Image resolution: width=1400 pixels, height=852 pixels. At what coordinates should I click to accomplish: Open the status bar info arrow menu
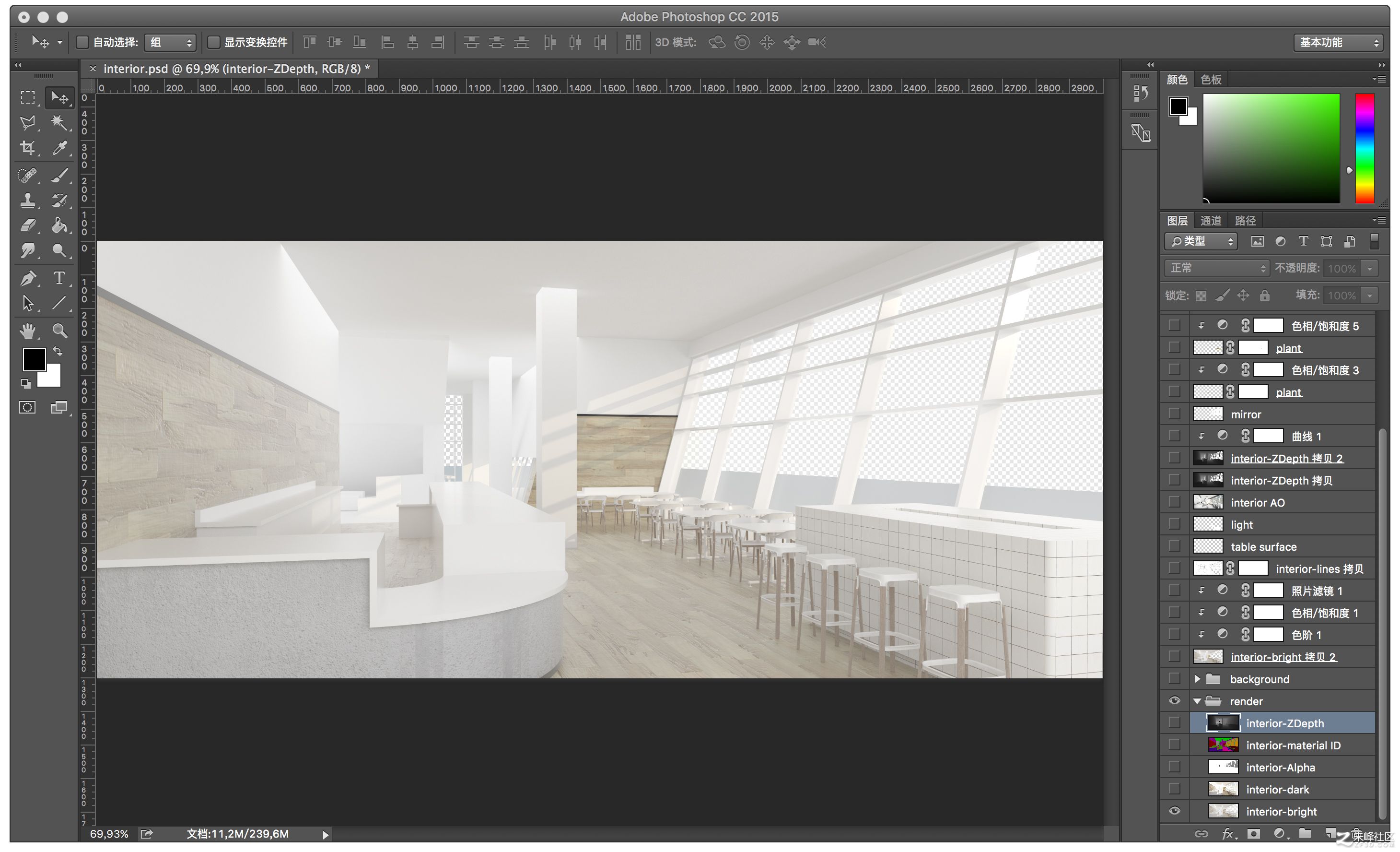[x=325, y=834]
